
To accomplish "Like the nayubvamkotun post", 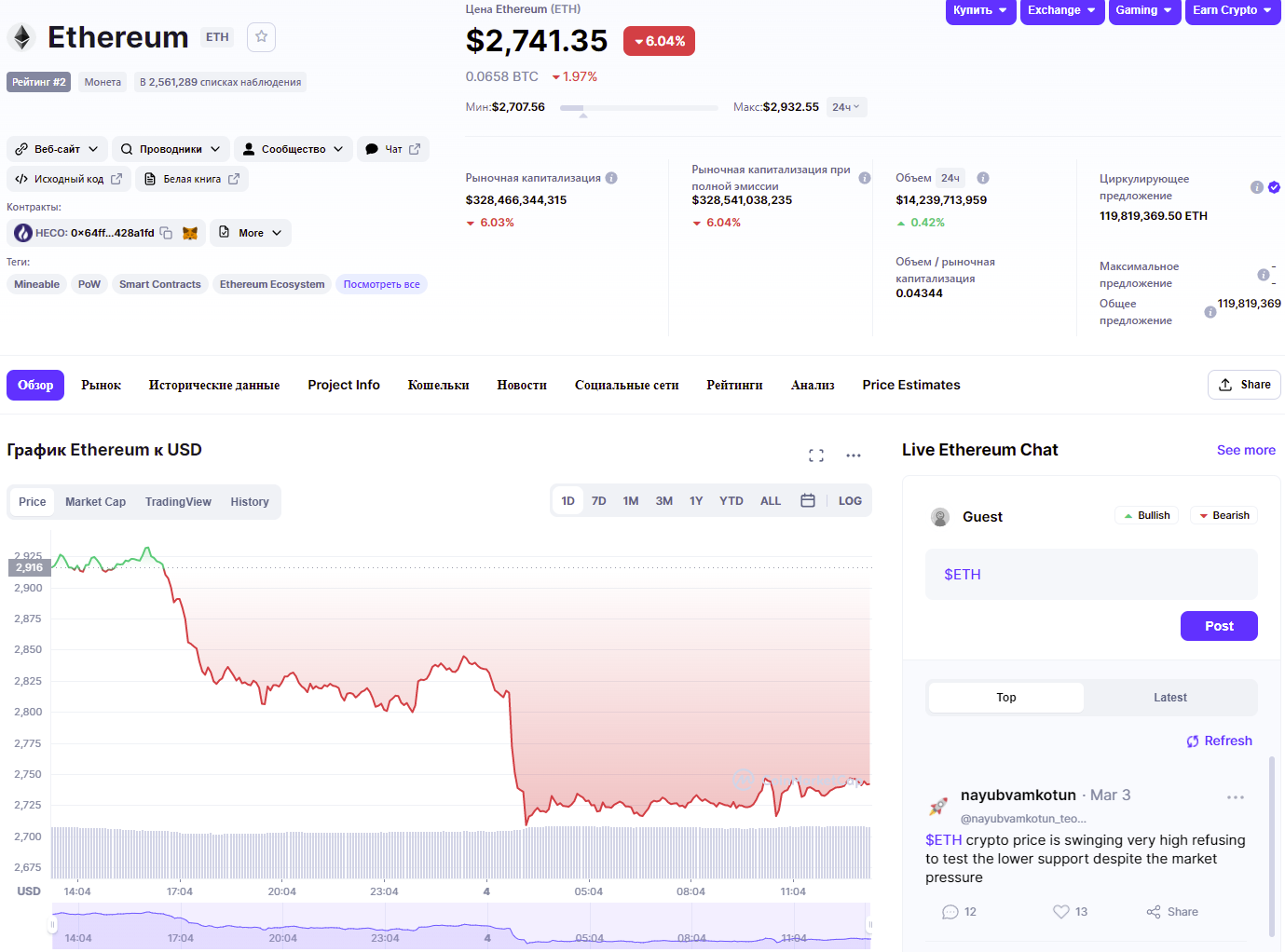I will (x=1061, y=912).
